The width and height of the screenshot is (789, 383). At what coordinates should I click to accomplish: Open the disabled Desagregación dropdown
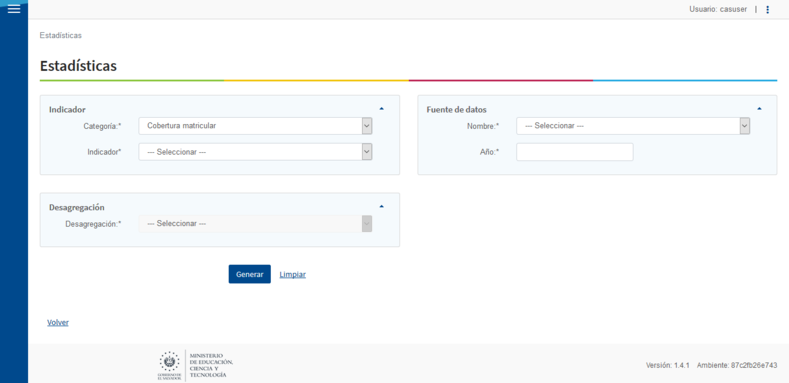click(256, 223)
